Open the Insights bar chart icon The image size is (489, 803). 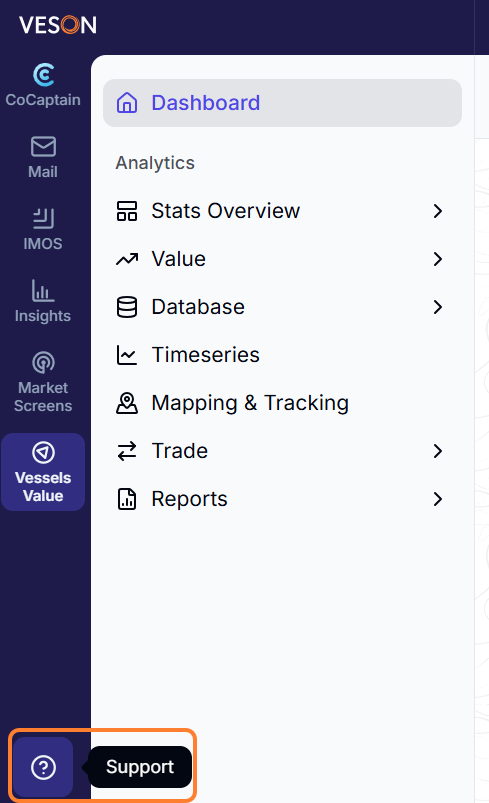(43, 290)
